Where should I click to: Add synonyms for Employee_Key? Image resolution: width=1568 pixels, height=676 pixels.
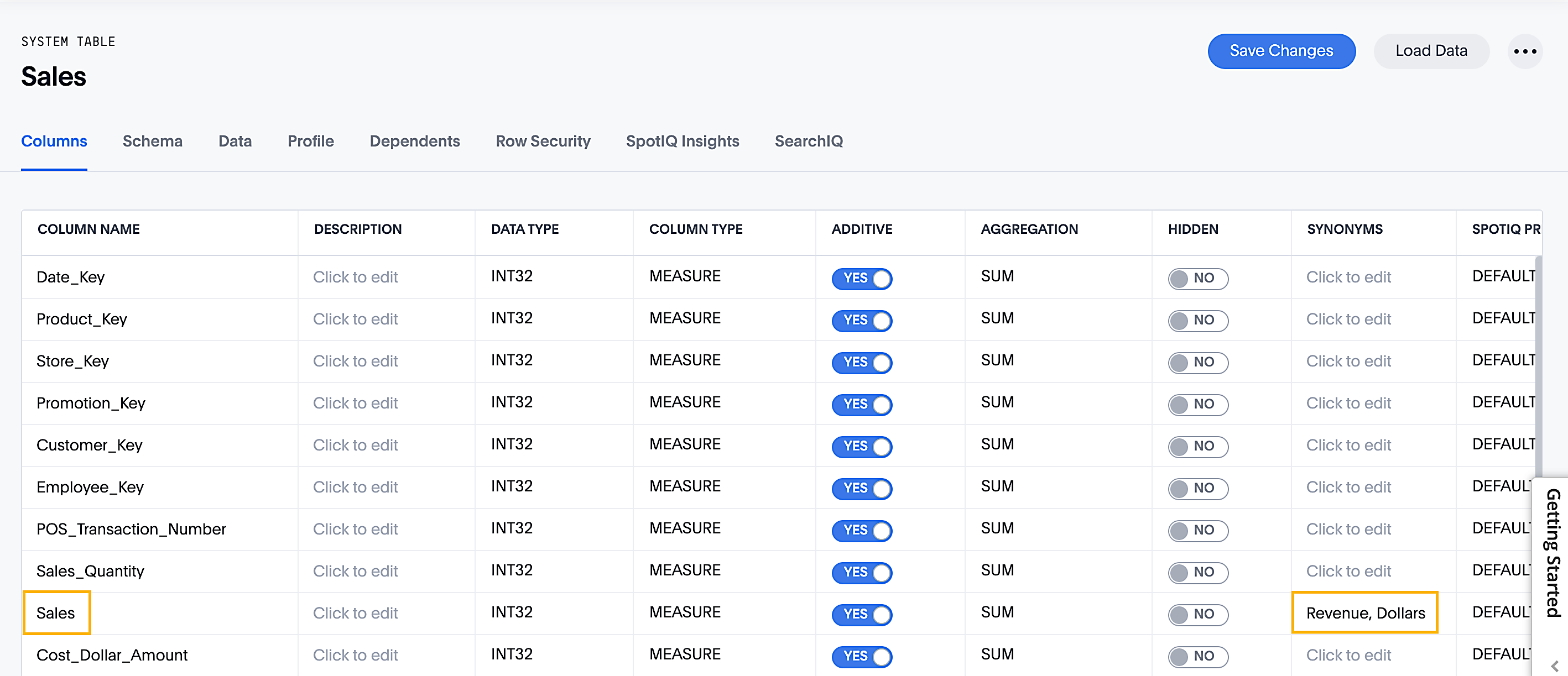pos(1349,488)
